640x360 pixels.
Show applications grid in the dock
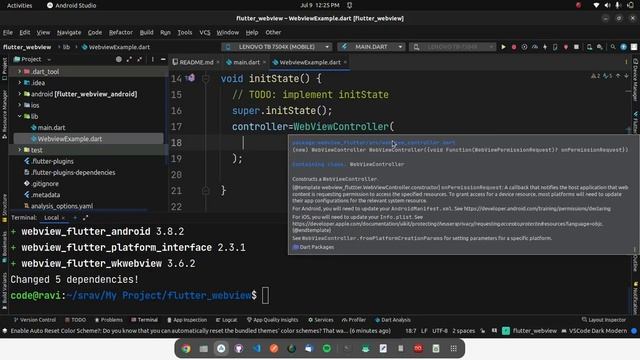point(453,348)
